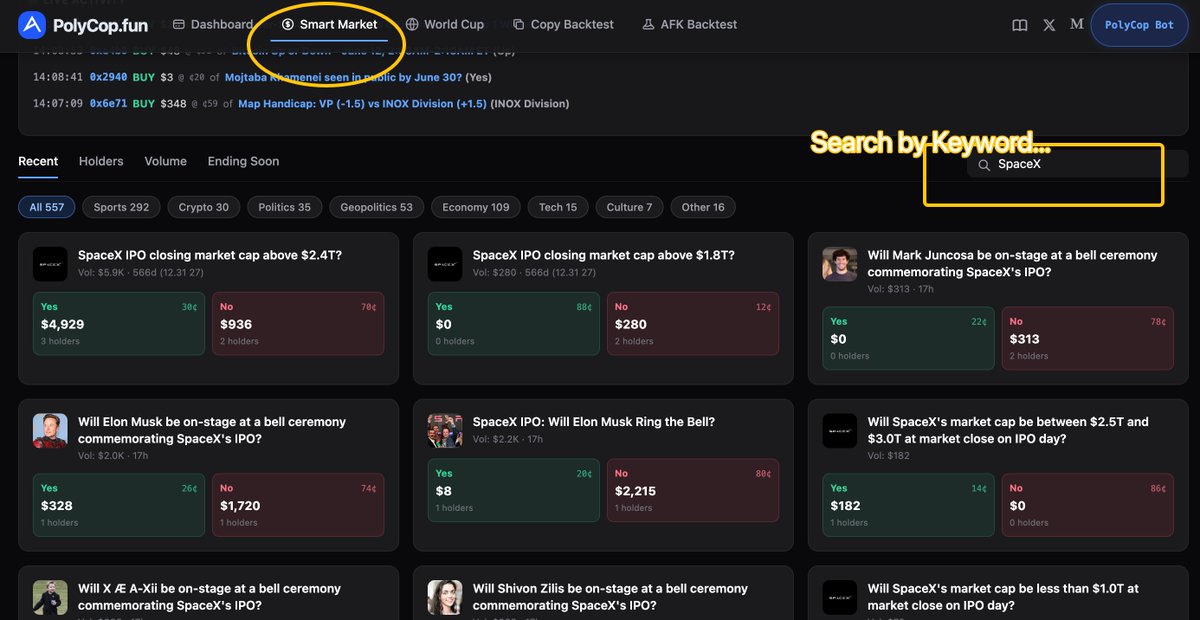This screenshot has width=1200, height=620.
Task: Open the Dashboard tab
Action: pos(213,24)
